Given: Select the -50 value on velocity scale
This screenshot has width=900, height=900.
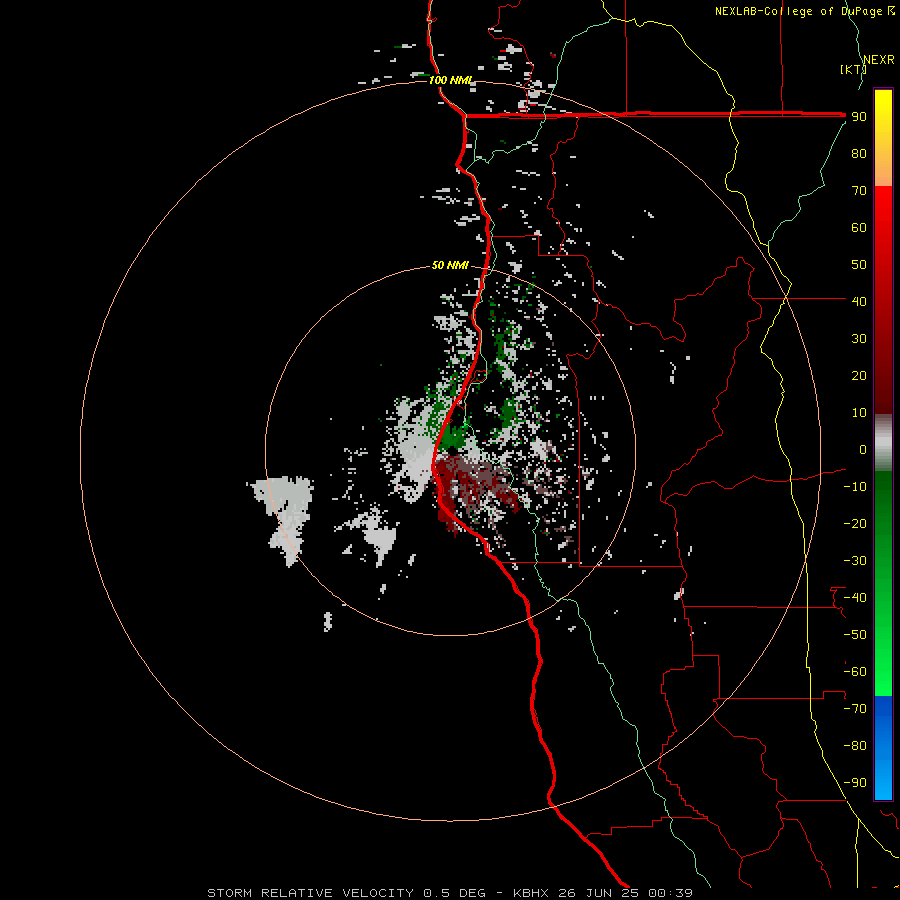Looking at the screenshot, I should click(x=855, y=635).
